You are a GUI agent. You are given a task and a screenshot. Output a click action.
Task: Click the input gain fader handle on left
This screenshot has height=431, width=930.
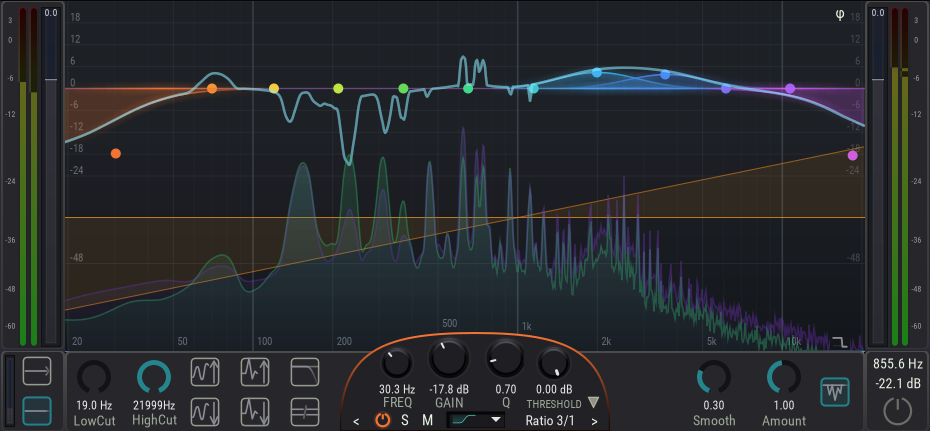(x=51, y=79)
